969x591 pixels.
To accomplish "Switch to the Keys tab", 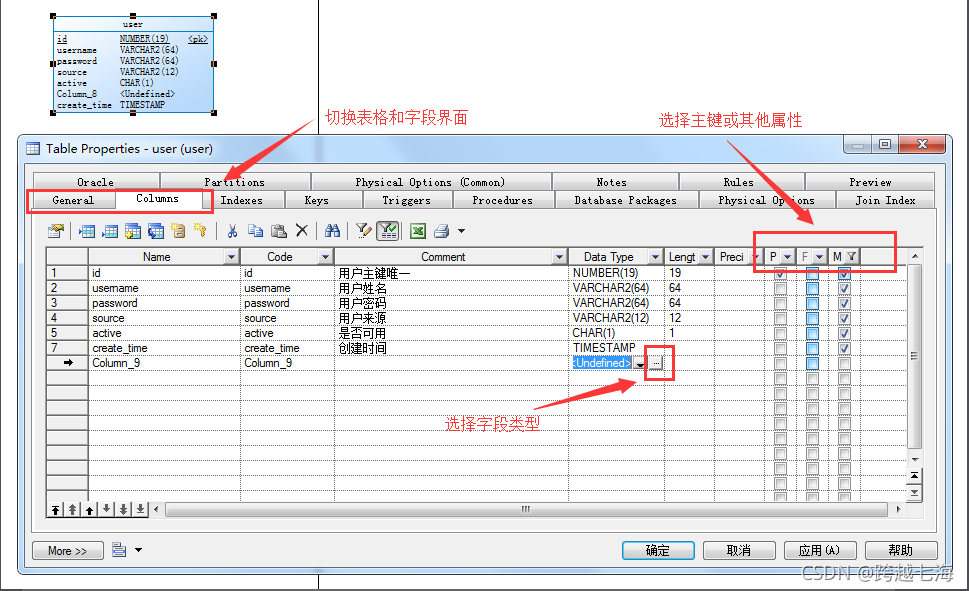I will pyautogui.click(x=316, y=200).
